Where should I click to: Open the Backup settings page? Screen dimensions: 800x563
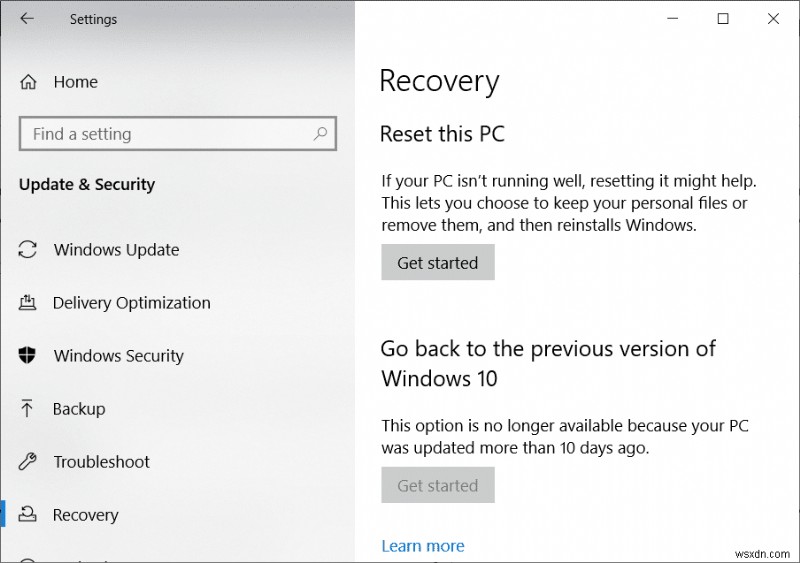point(79,409)
